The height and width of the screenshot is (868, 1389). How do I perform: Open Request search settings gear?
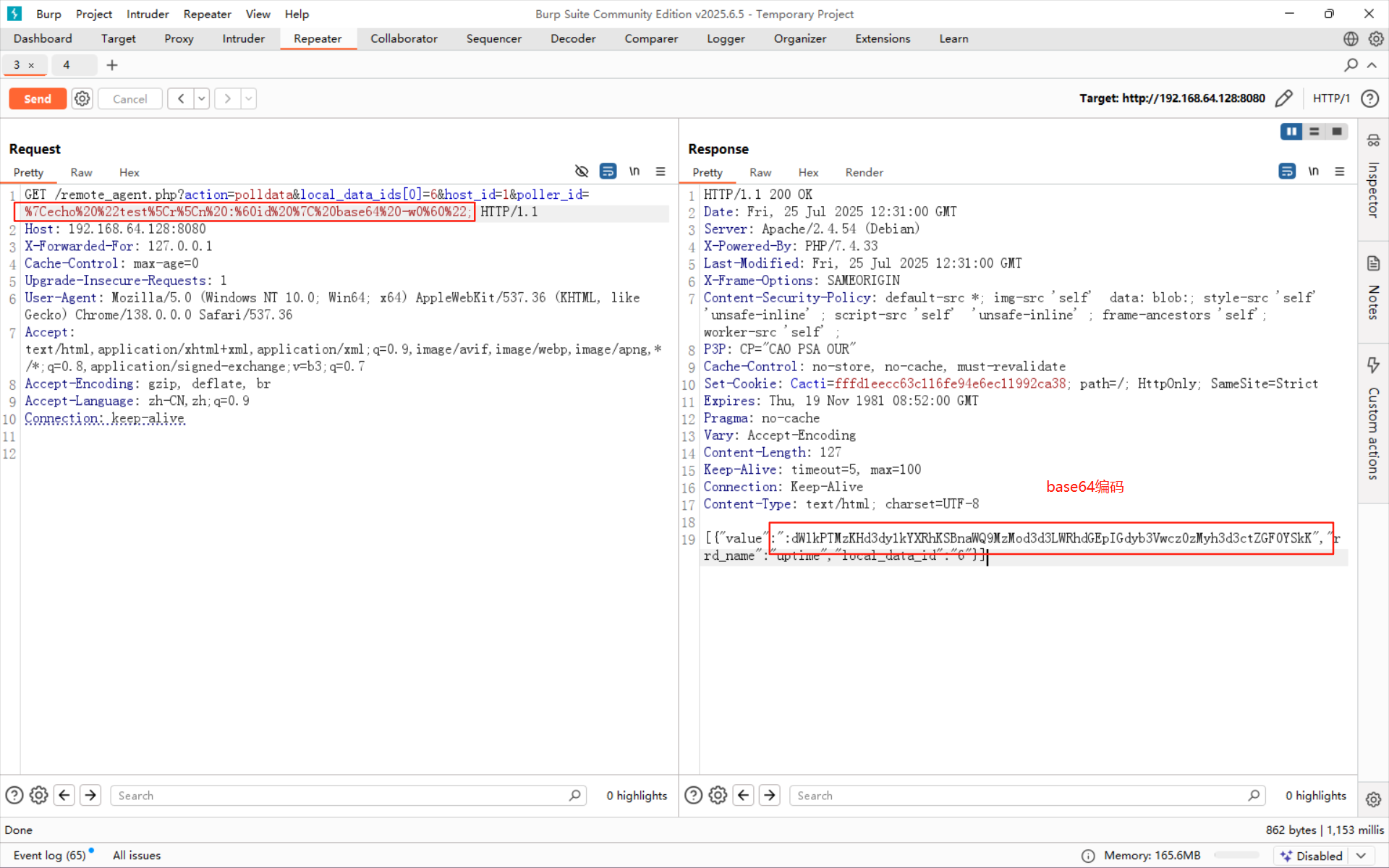tap(39, 795)
